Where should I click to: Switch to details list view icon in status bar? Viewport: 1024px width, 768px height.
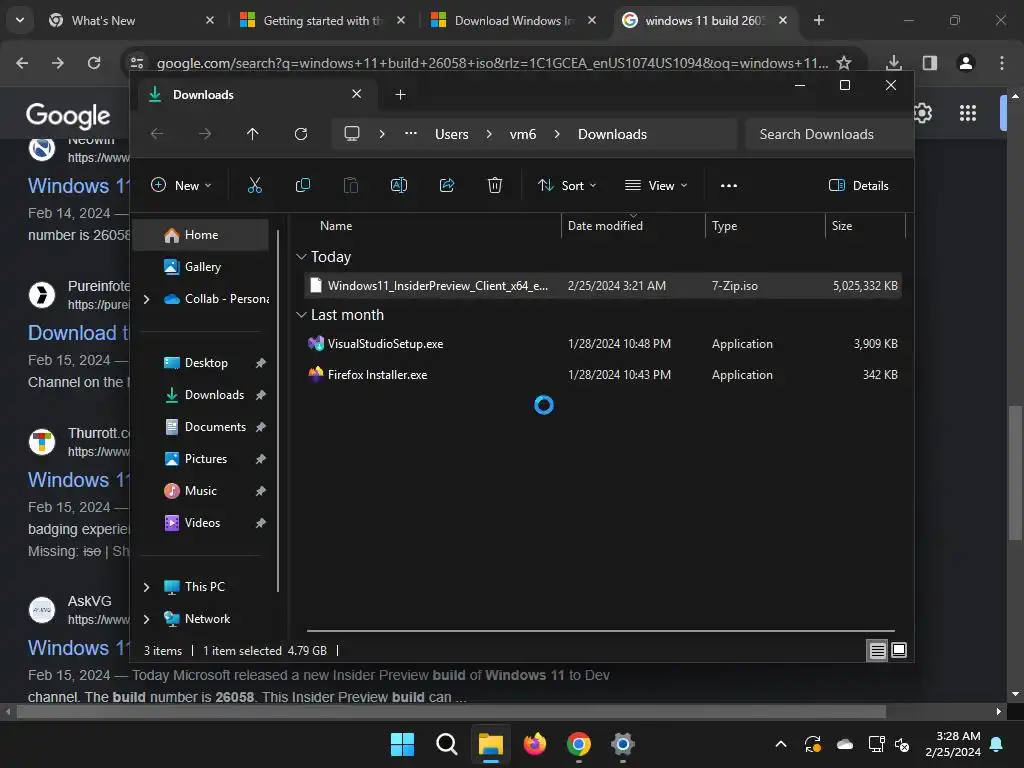click(877, 650)
